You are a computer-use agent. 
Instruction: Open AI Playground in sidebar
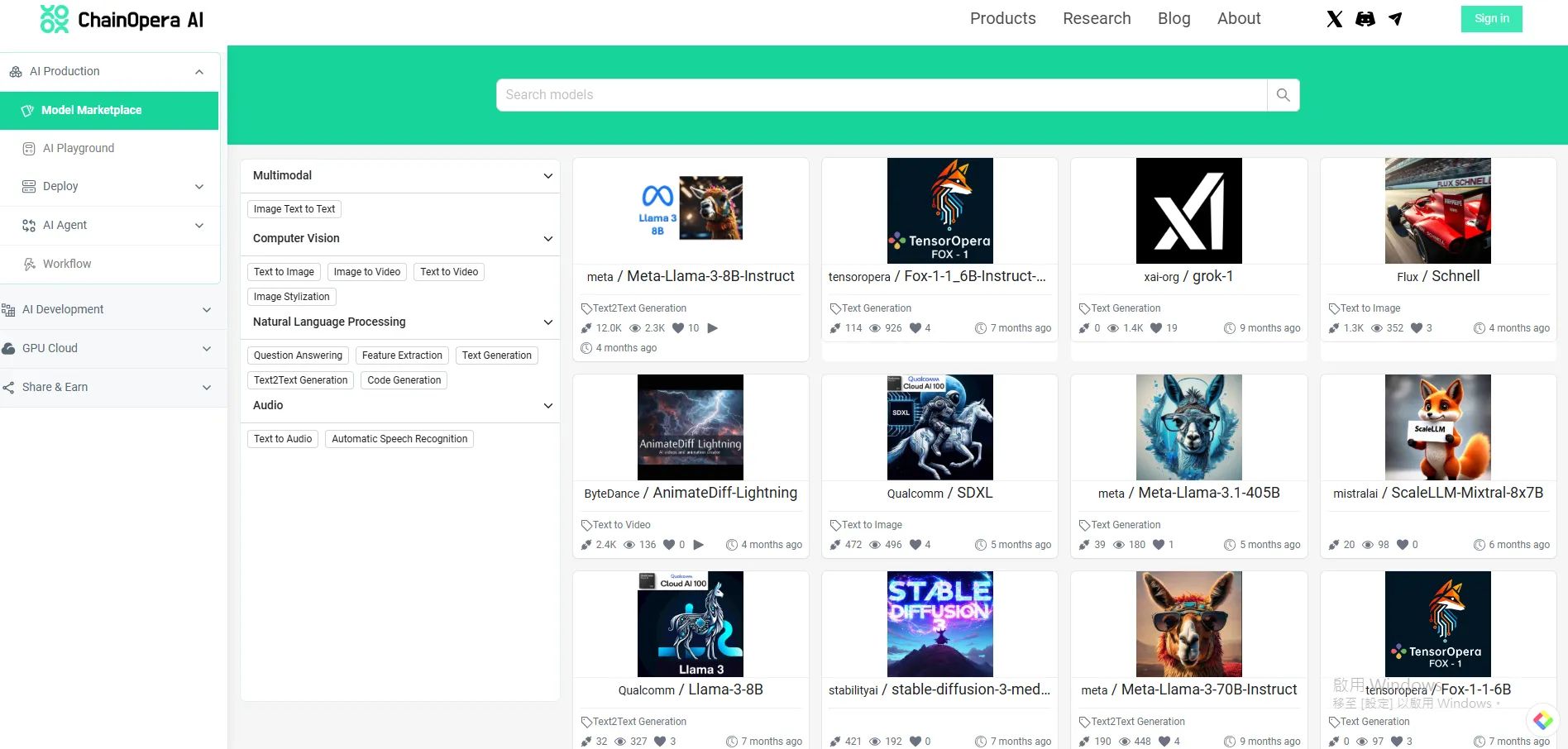[79, 148]
